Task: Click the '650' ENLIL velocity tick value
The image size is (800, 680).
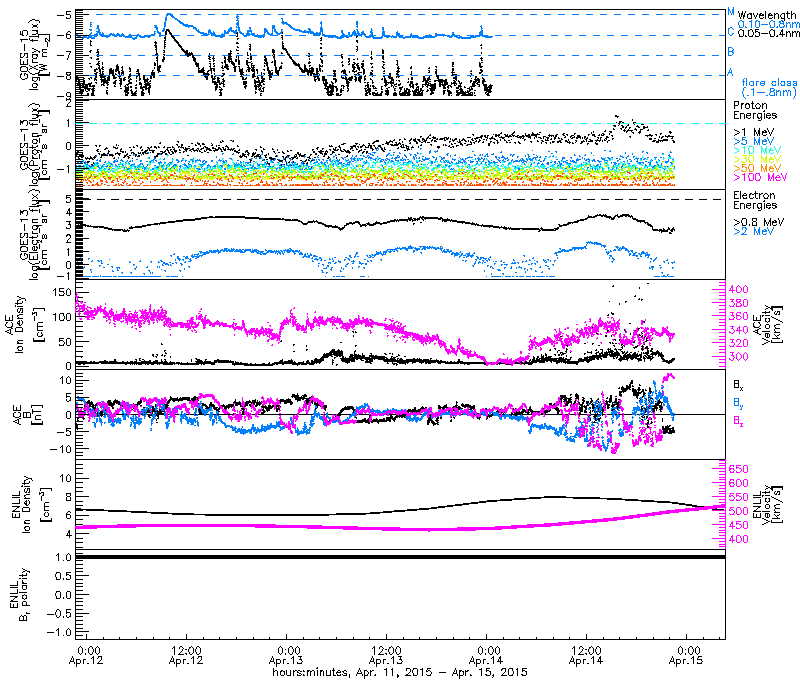Action: (x=738, y=469)
